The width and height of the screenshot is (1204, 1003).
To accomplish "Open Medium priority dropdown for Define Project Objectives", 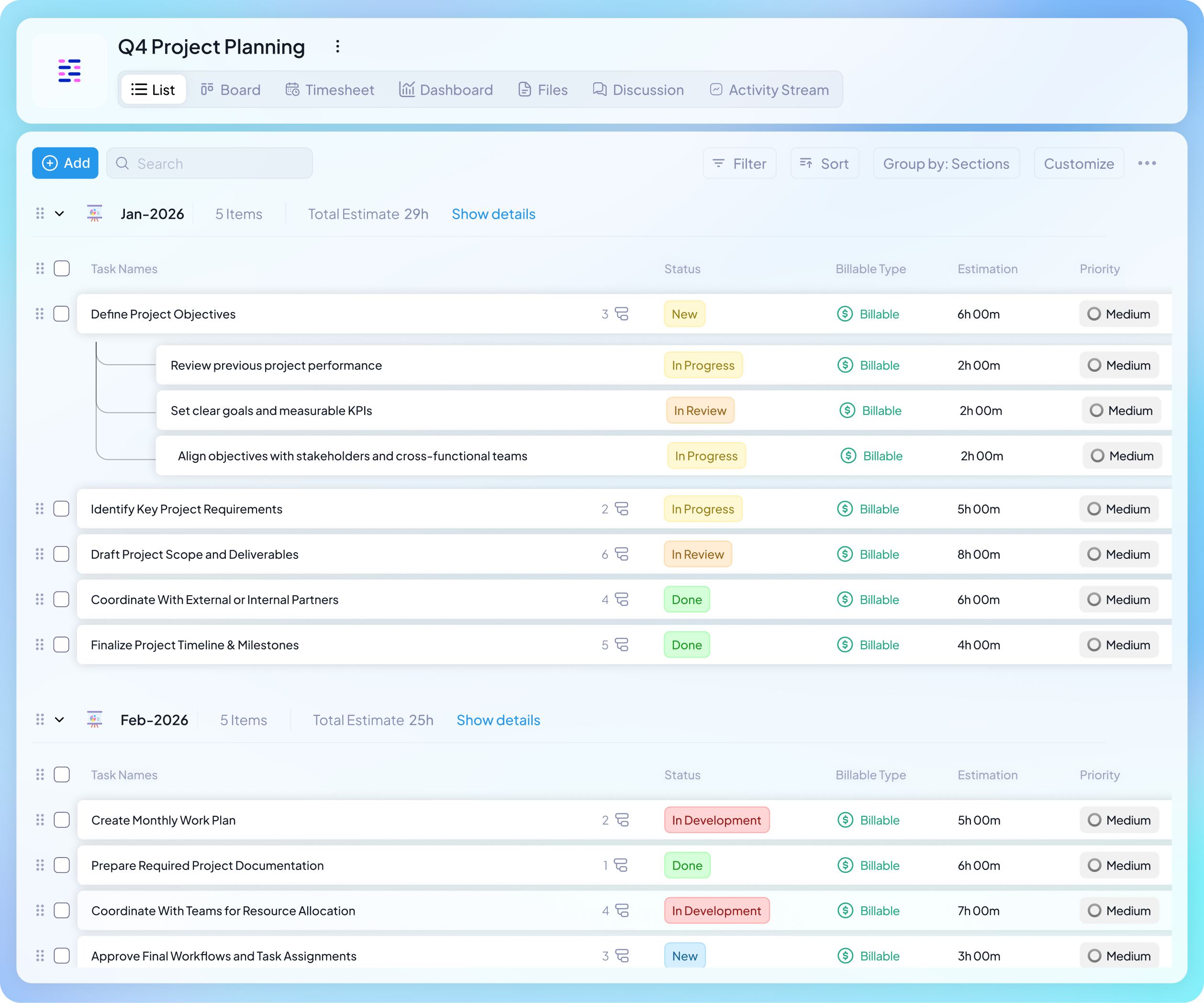I will click(1118, 314).
